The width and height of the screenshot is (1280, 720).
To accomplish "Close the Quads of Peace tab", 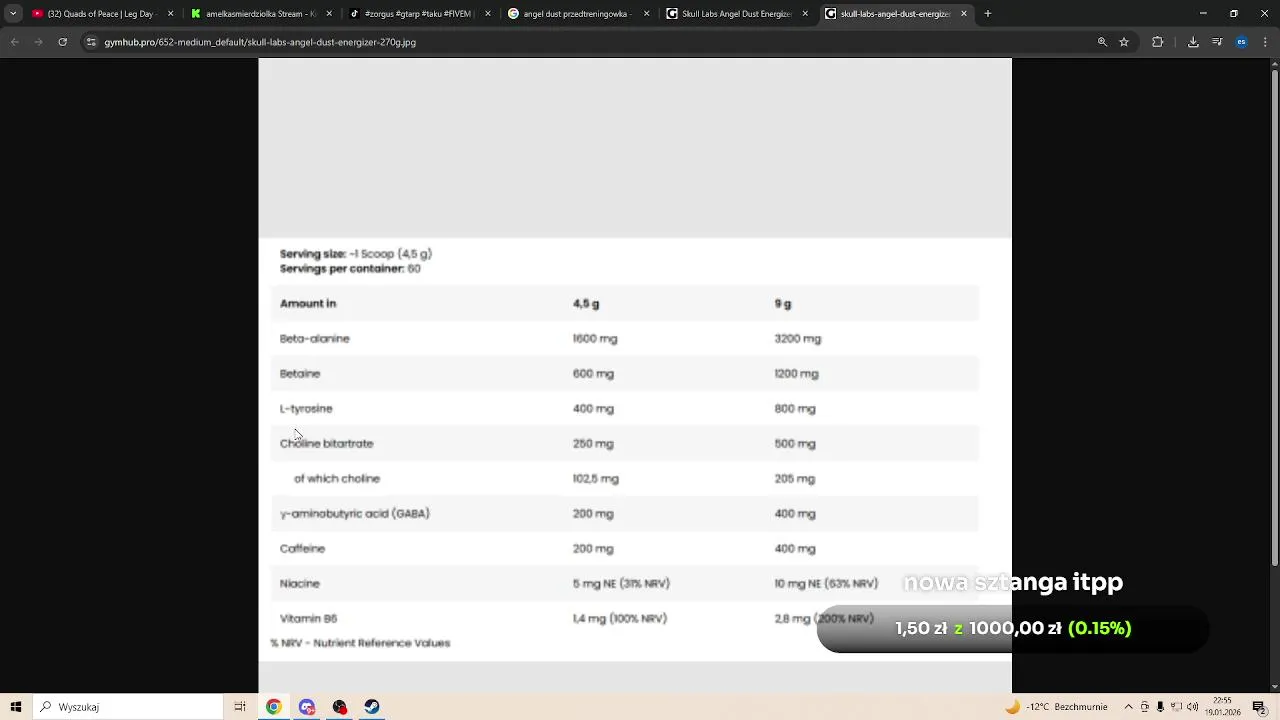I will coord(170,14).
